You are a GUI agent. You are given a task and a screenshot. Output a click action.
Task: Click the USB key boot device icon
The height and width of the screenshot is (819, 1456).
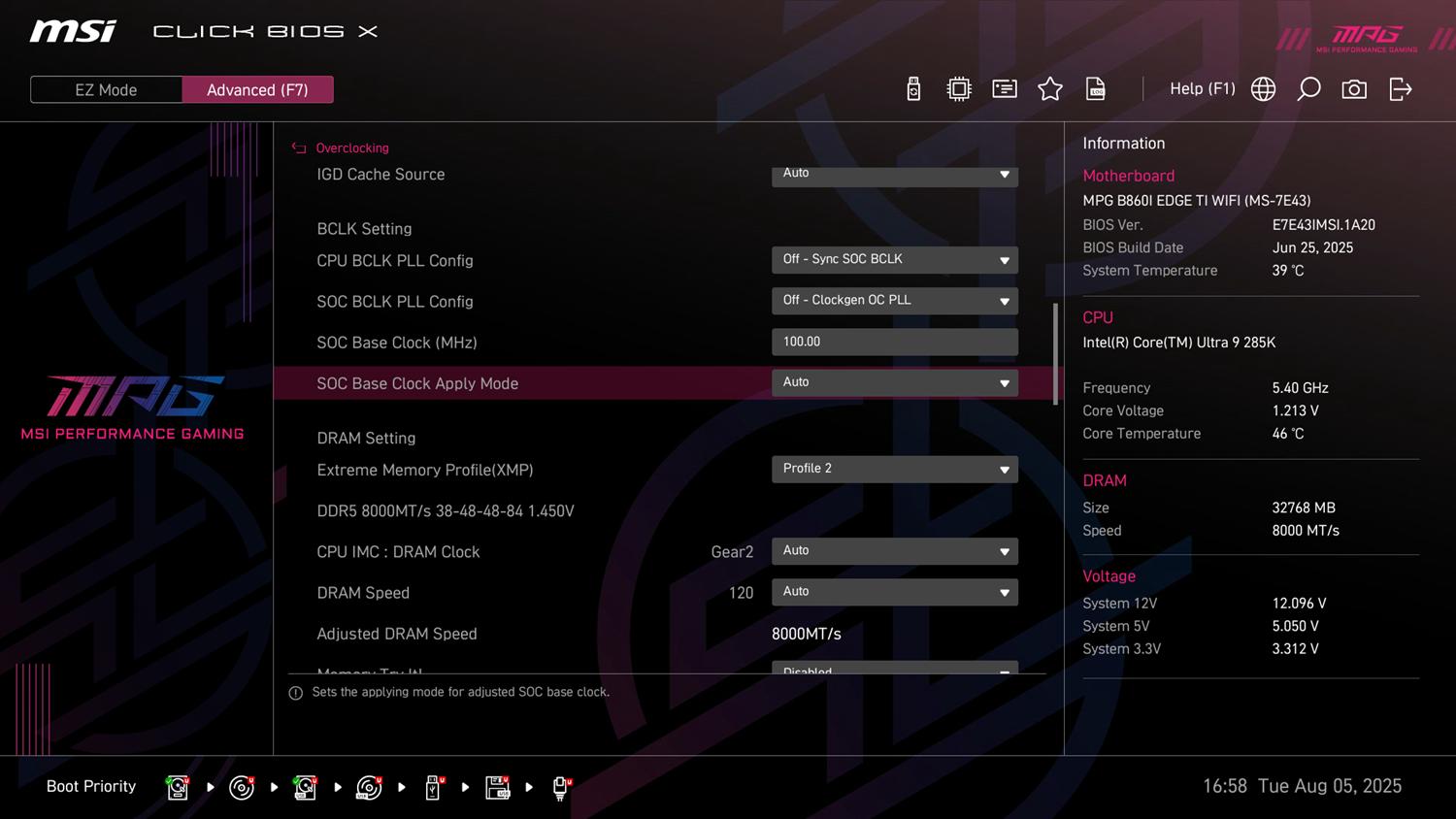tap(433, 787)
